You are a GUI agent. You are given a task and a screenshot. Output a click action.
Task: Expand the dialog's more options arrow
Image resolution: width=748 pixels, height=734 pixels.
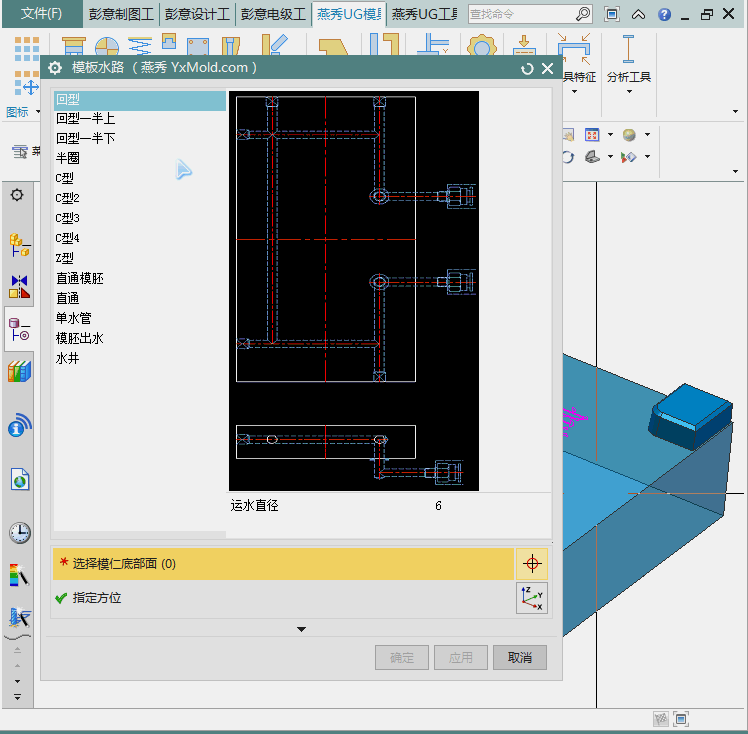click(x=301, y=629)
